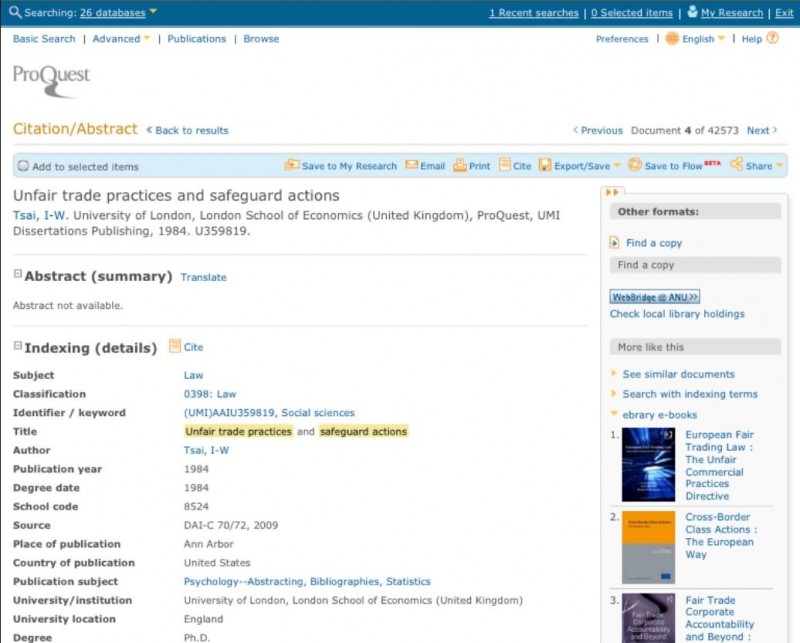This screenshot has width=800, height=643.
Task: Click the WebBridge @ ANU button
Action: 655,297
